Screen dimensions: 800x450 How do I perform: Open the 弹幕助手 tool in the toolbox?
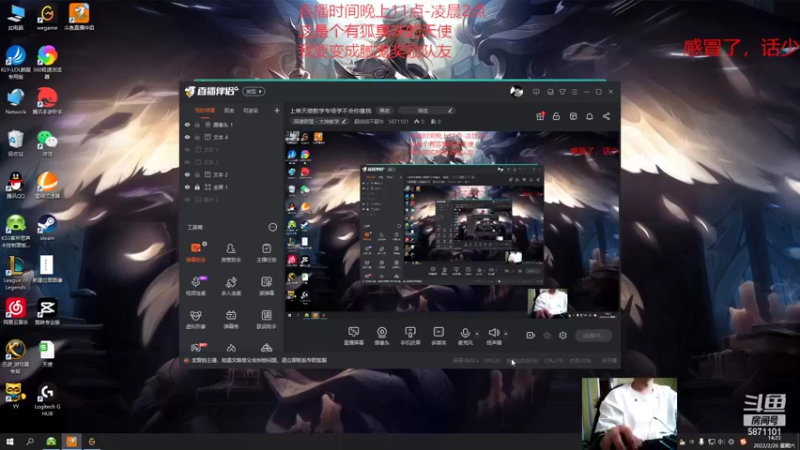coord(195,253)
